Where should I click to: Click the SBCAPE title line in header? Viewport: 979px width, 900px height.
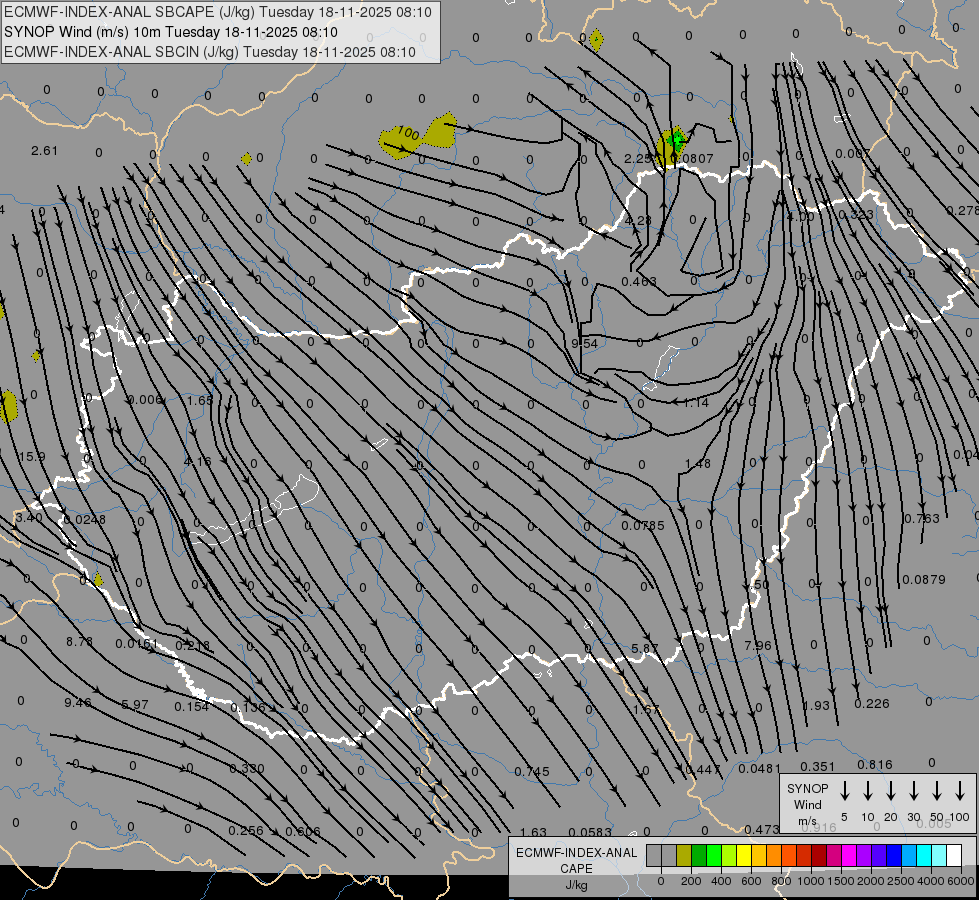pos(218,12)
